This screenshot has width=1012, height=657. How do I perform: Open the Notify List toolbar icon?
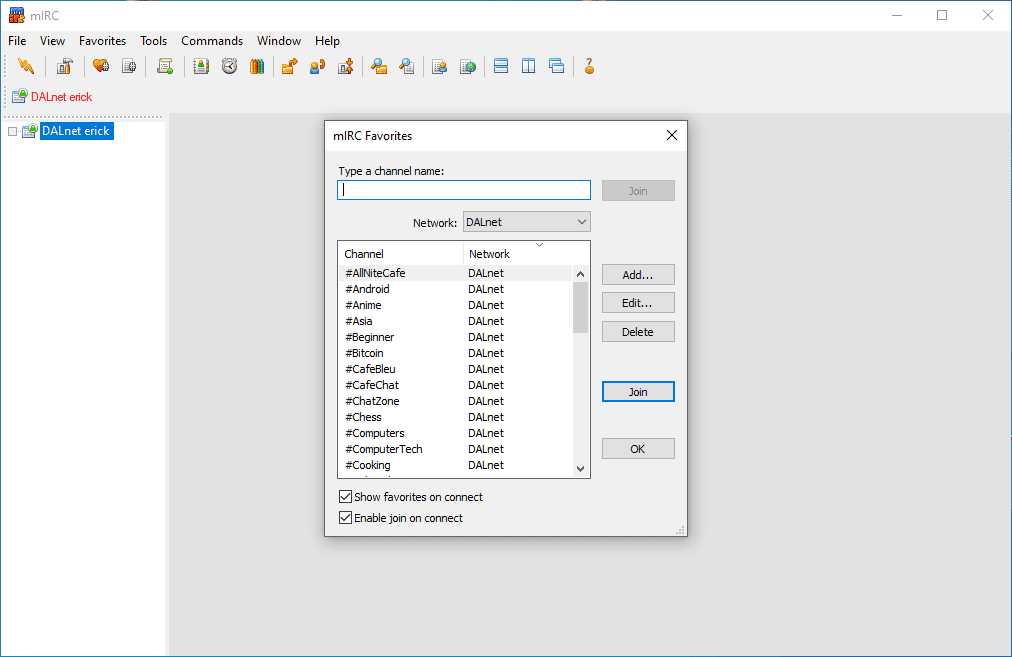440,66
